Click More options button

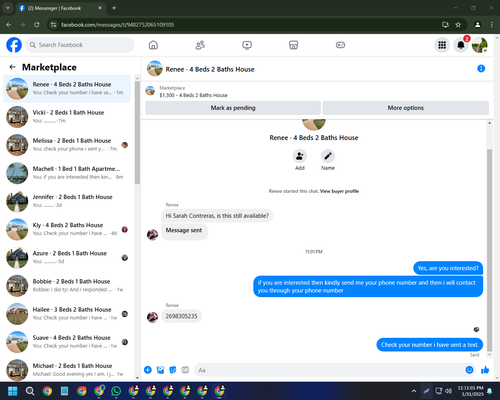pos(406,108)
